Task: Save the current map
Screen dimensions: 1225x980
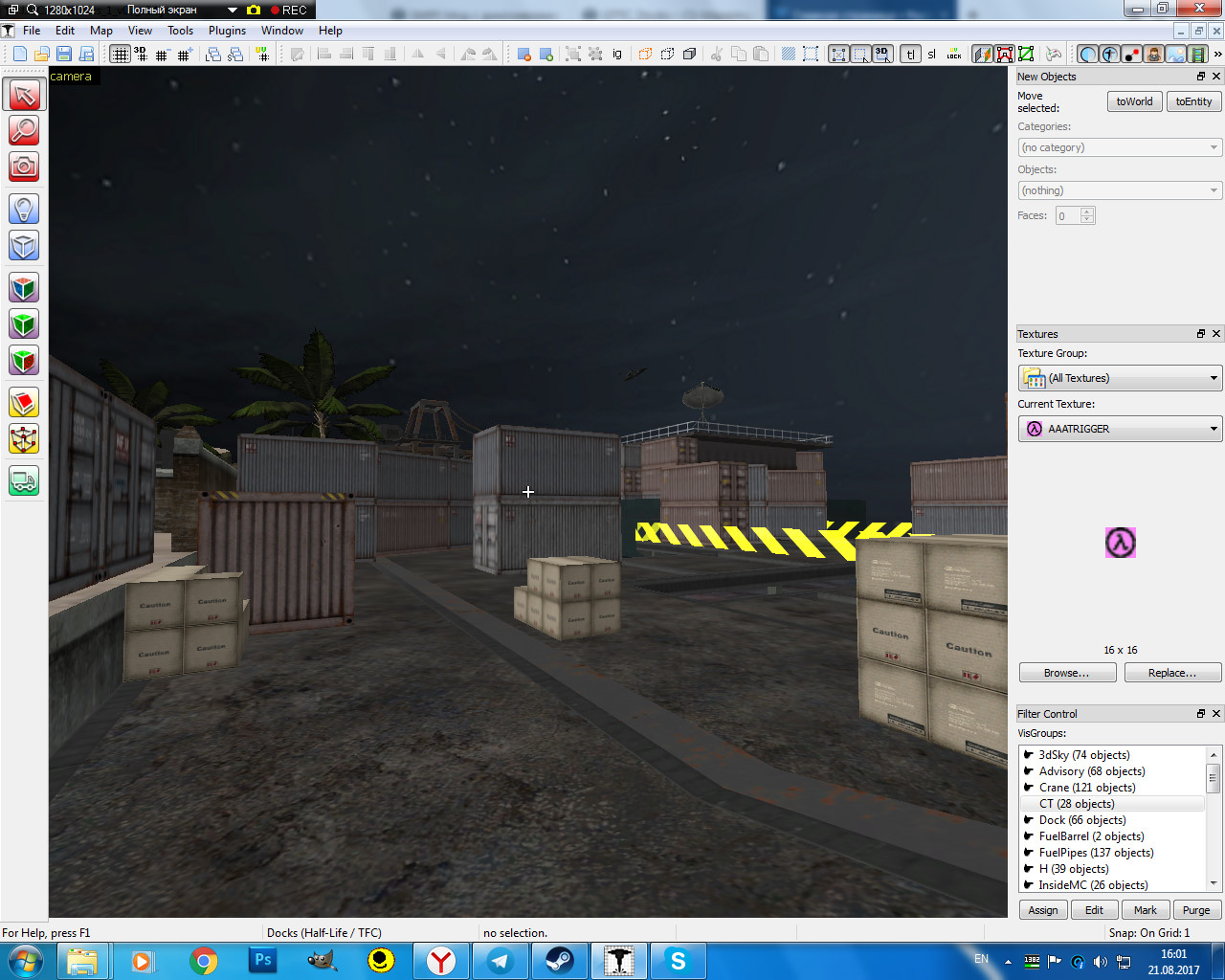Action: tap(63, 54)
